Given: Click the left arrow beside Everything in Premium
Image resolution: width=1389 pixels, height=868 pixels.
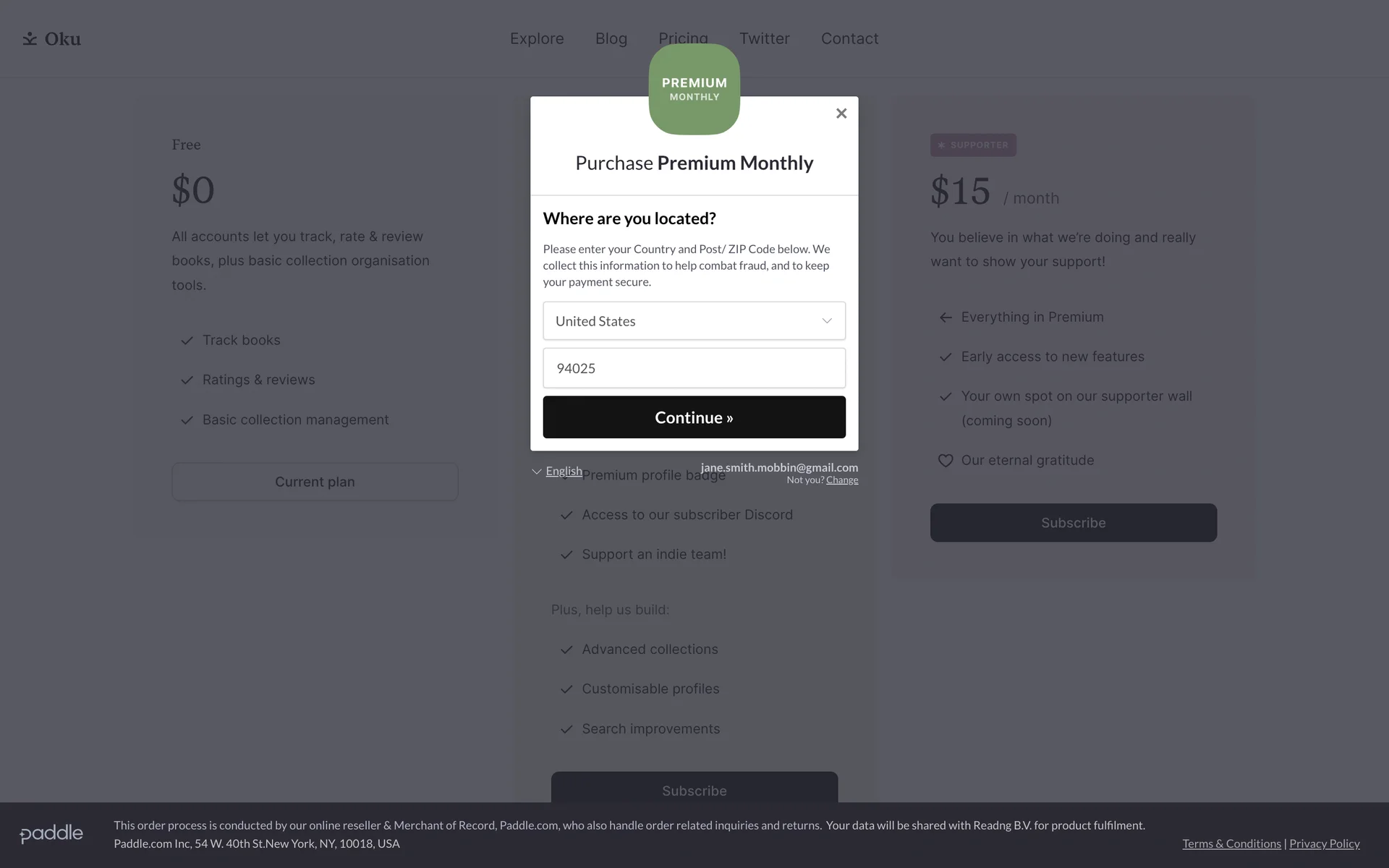Looking at the screenshot, I should point(945,318).
